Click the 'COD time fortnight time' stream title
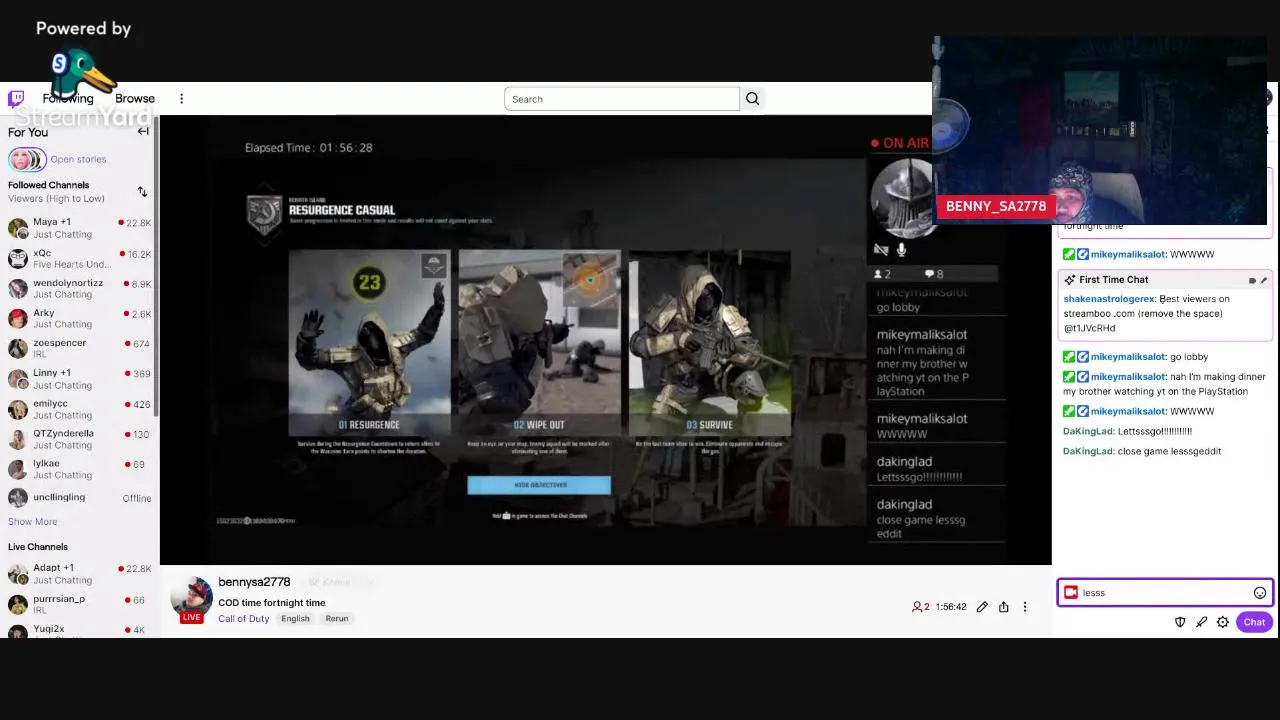The image size is (1280, 720). click(x=272, y=603)
